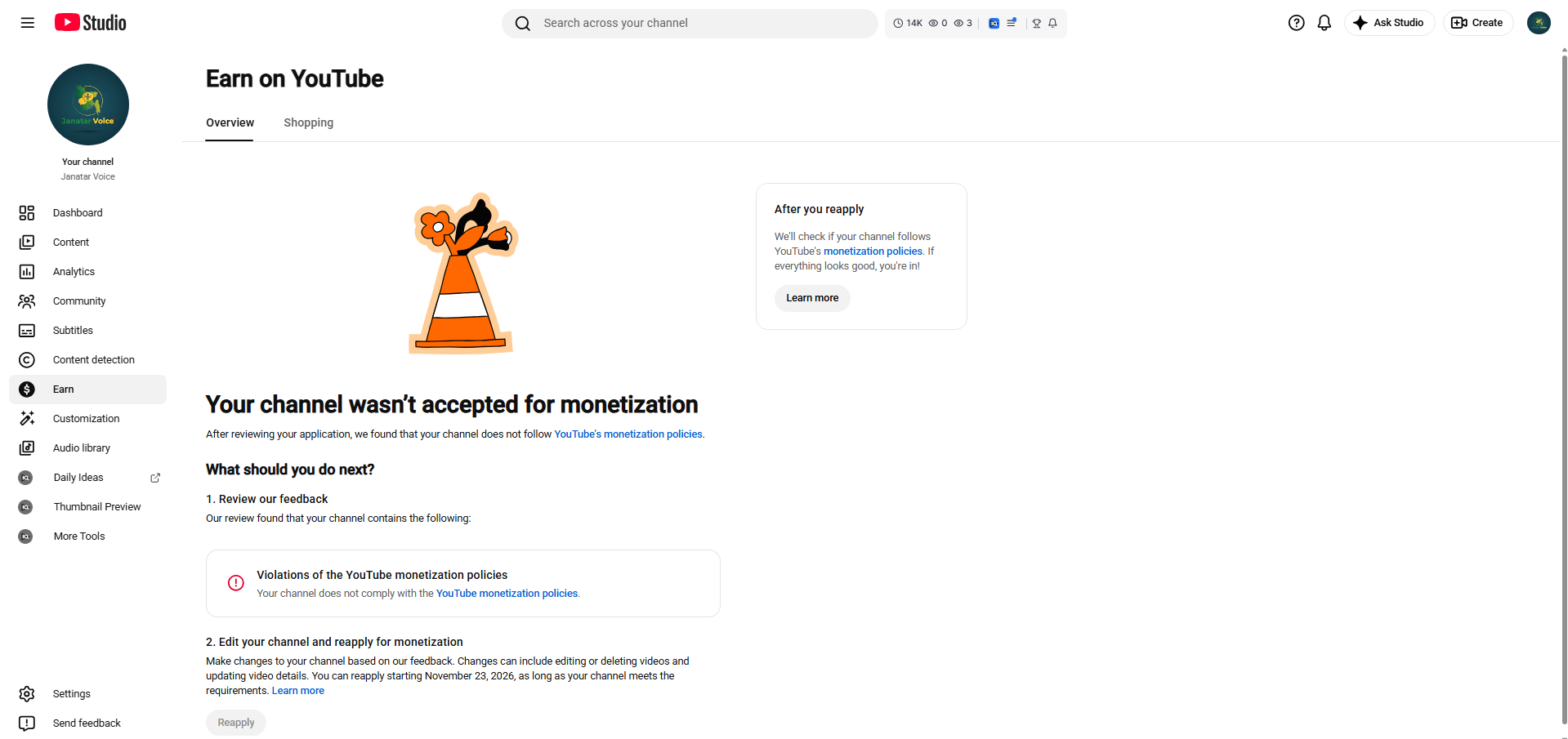Click the Janatar Voice channel avatar
Viewport: 1568px width, 739px height.
click(x=88, y=105)
